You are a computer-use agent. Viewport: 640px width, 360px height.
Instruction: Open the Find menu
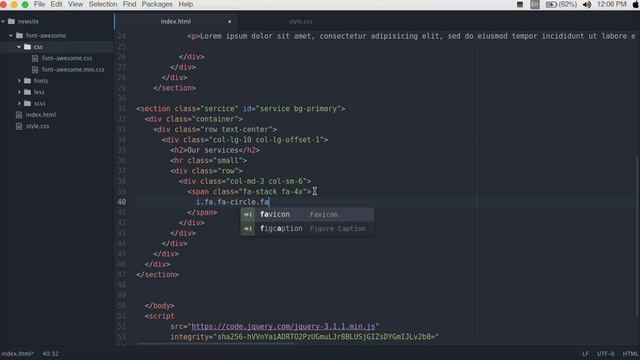point(129,4)
